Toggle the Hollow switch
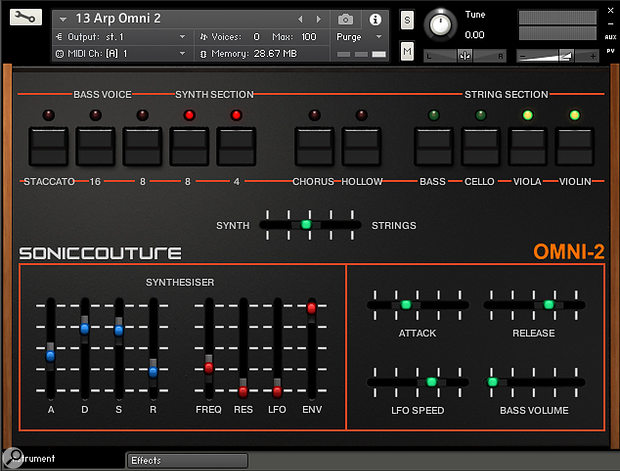The width and height of the screenshot is (620, 471). (361, 146)
